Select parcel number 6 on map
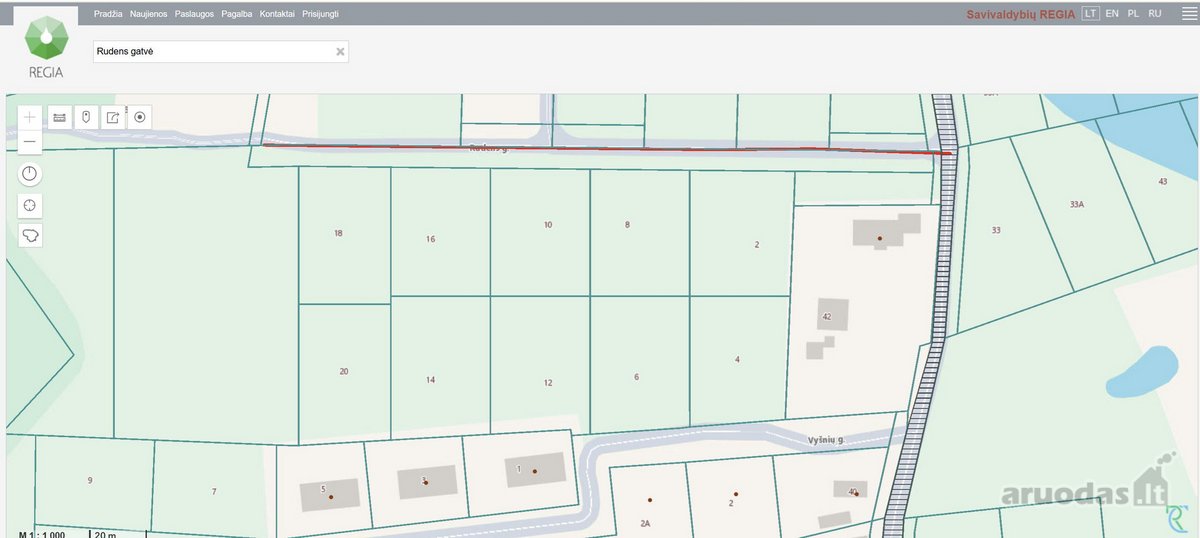This screenshot has height=538, width=1200. [636, 376]
